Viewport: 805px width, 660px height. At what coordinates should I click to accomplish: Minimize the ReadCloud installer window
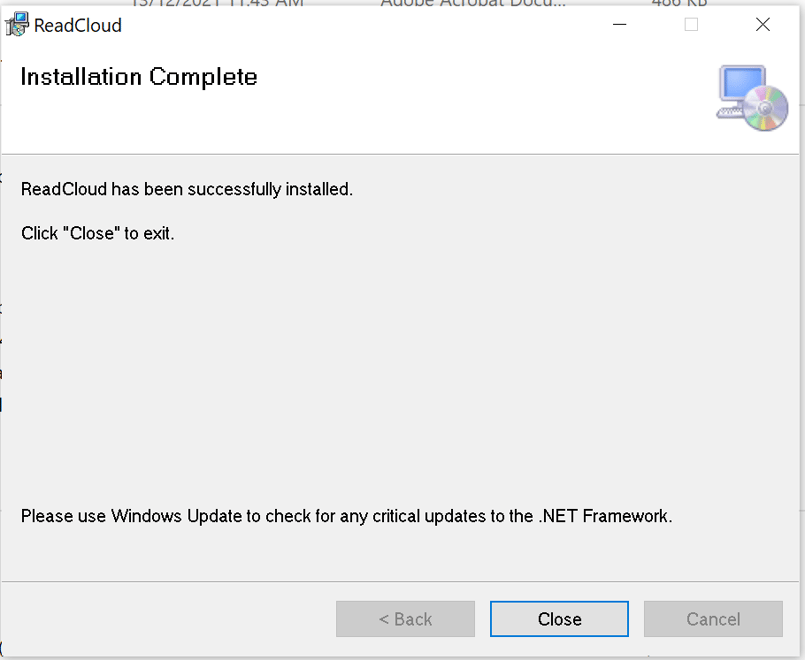click(620, 25)
